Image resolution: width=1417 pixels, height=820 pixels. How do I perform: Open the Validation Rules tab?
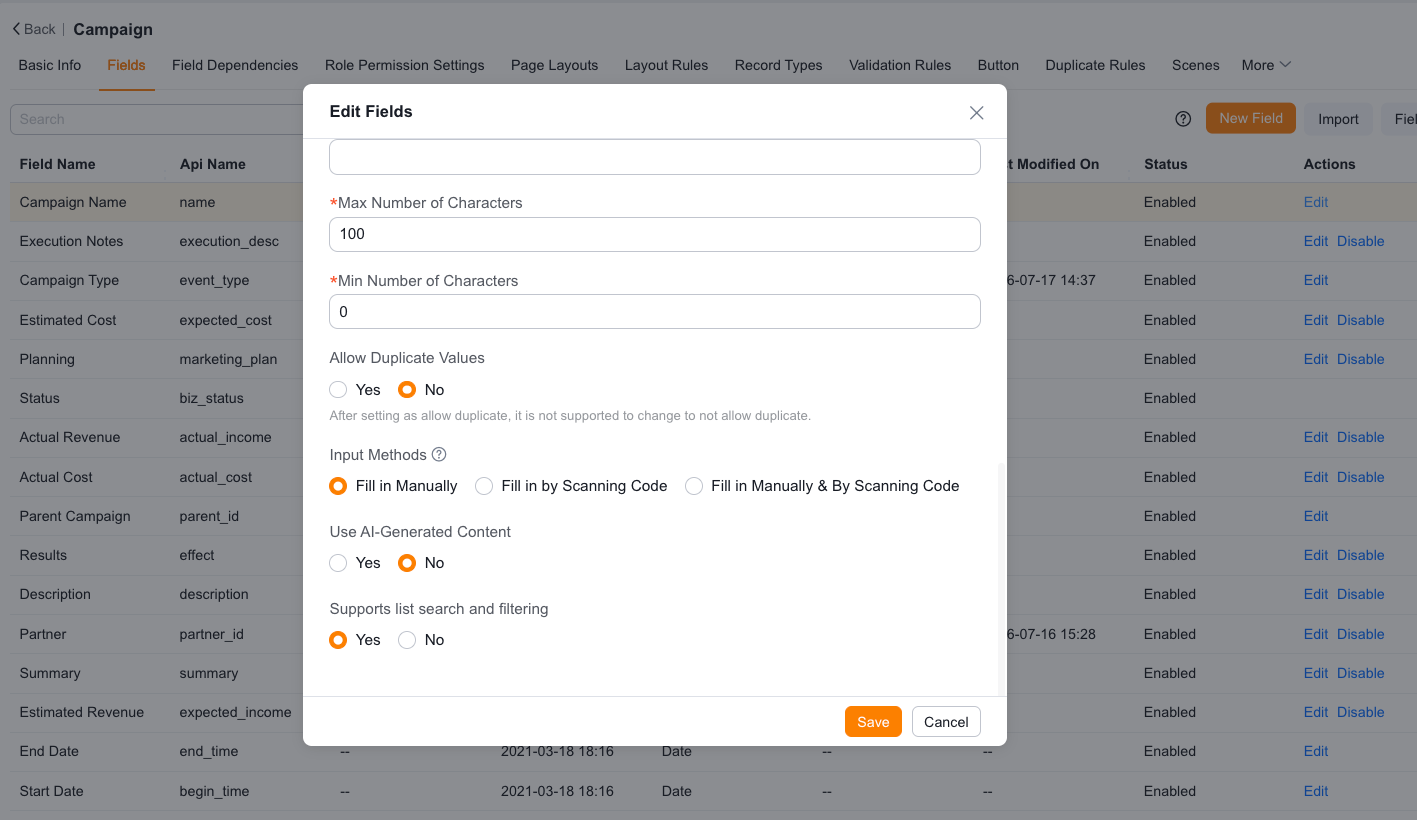pos(900,65)
